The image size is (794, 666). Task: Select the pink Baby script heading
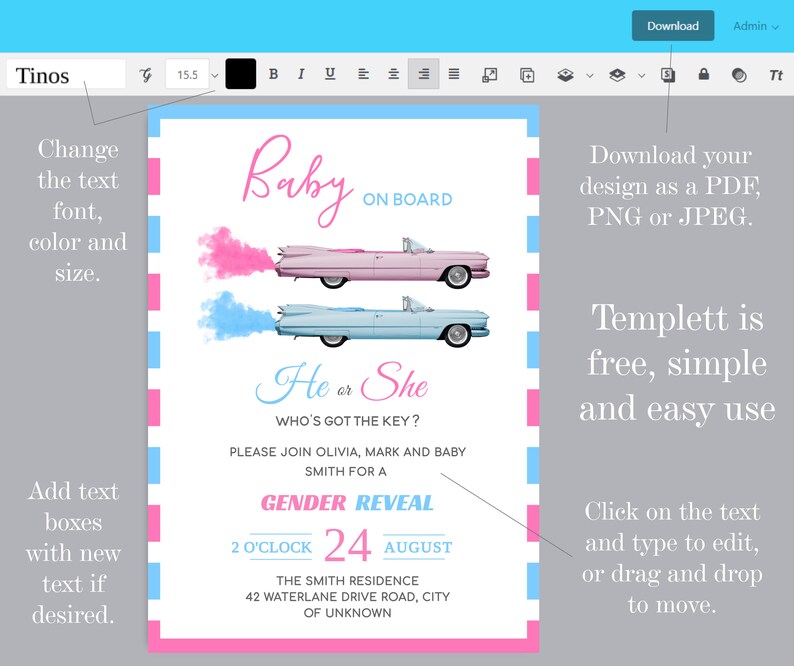[x=298, y=180]
